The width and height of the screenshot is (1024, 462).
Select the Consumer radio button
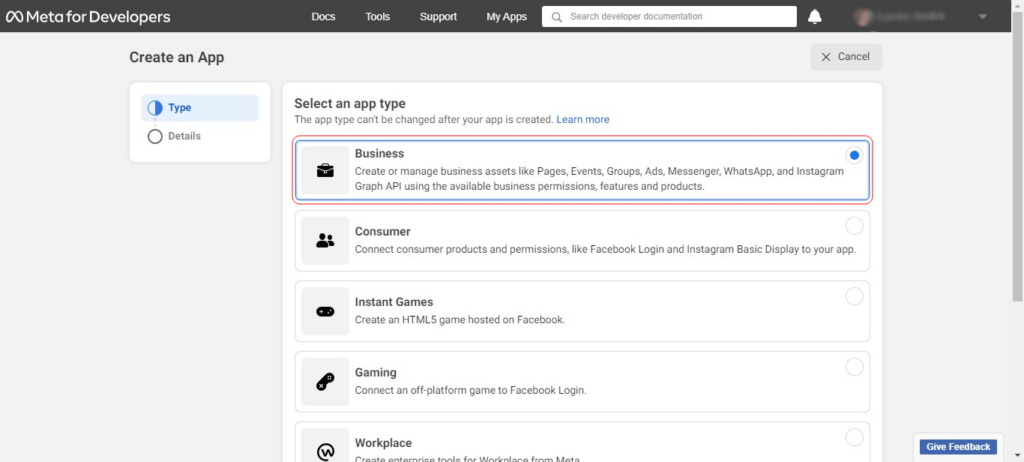[x=854, y=226]
